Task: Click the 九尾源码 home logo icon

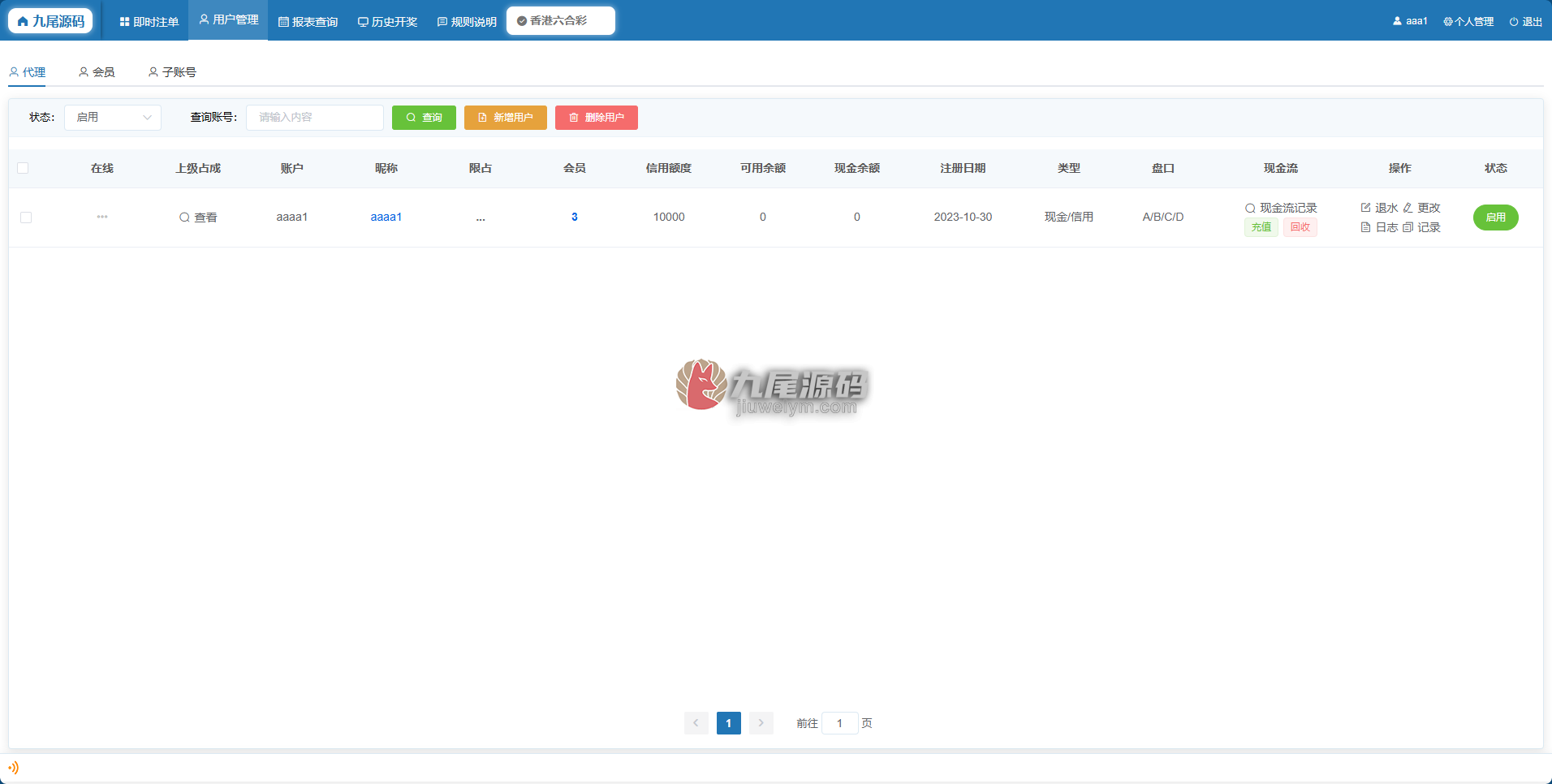Action: 23,21
